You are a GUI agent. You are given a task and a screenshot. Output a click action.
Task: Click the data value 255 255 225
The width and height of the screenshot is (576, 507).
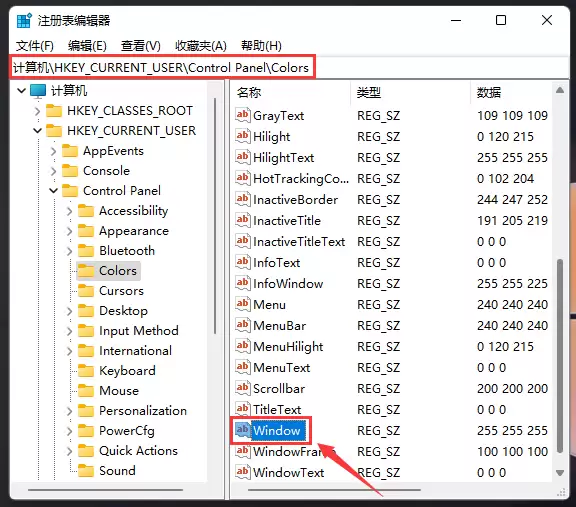click(x=512, y=284)
